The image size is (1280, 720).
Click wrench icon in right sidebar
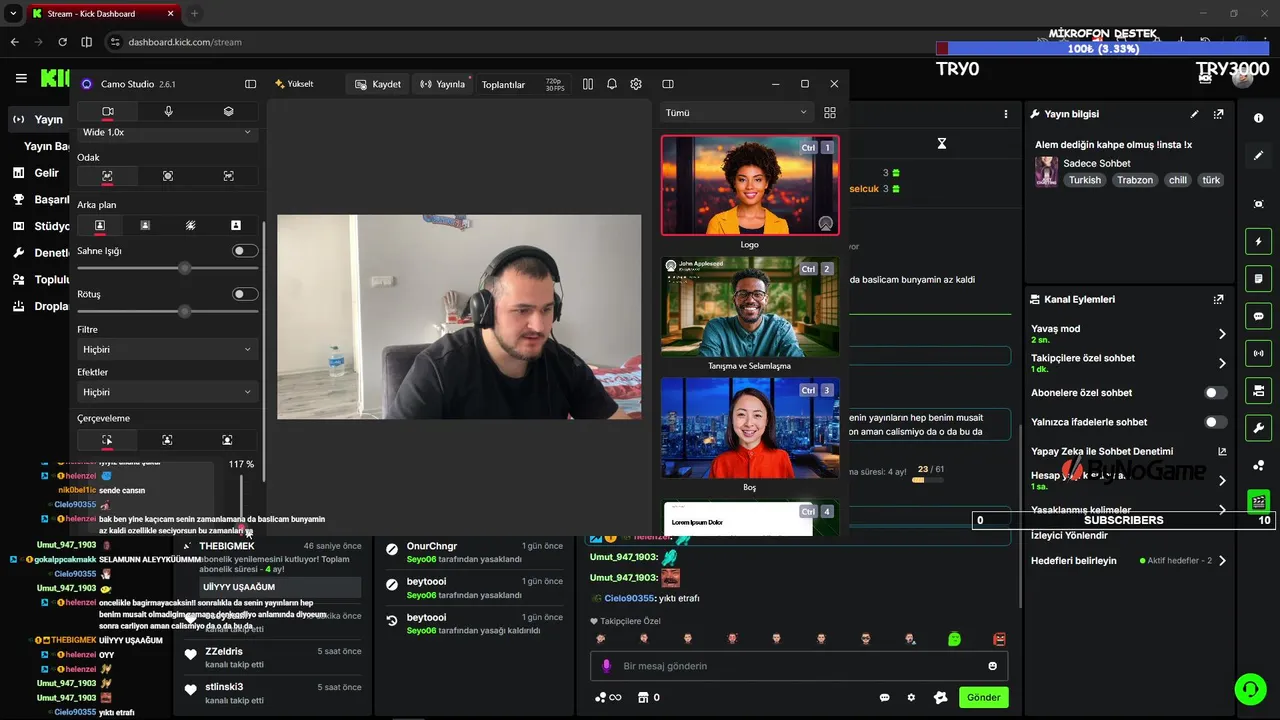(1258, 428)
